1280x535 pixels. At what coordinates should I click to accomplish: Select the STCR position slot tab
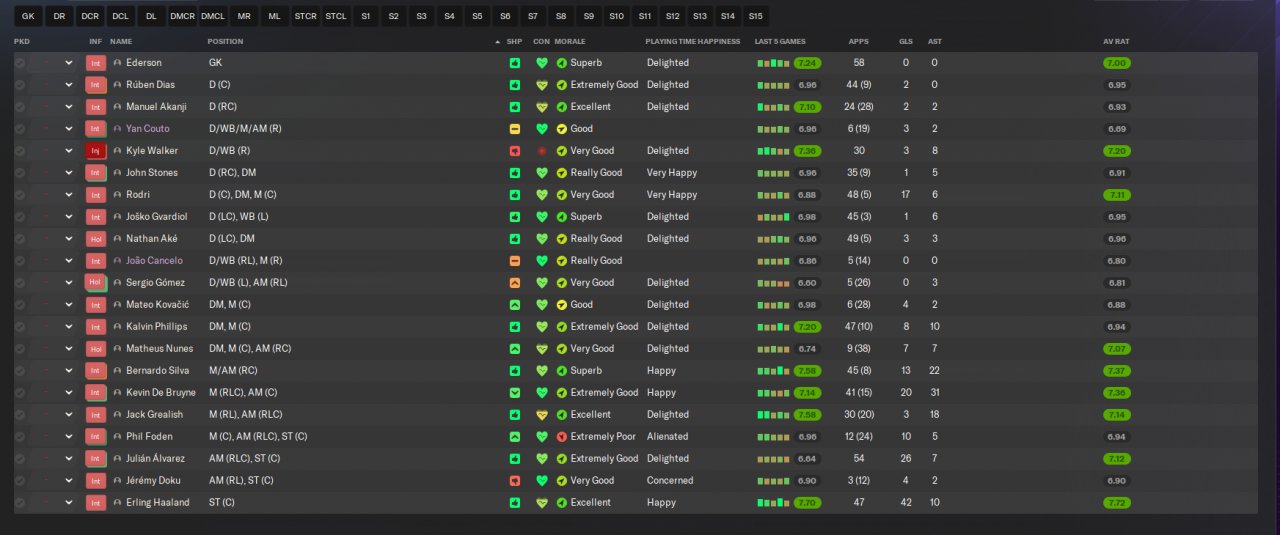(305, 16)
